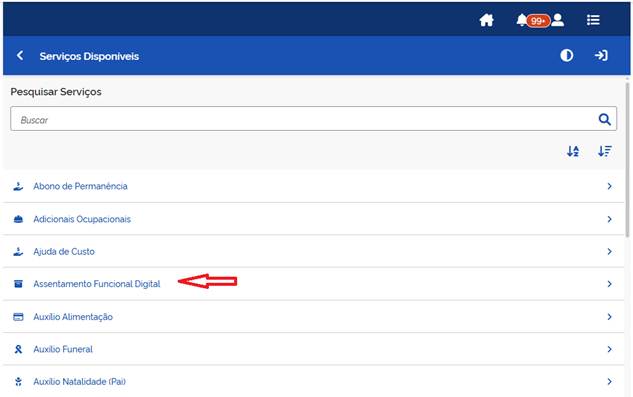Open Auxílio Alimentação service
The image size is (633, 397).
click(313, 317)
